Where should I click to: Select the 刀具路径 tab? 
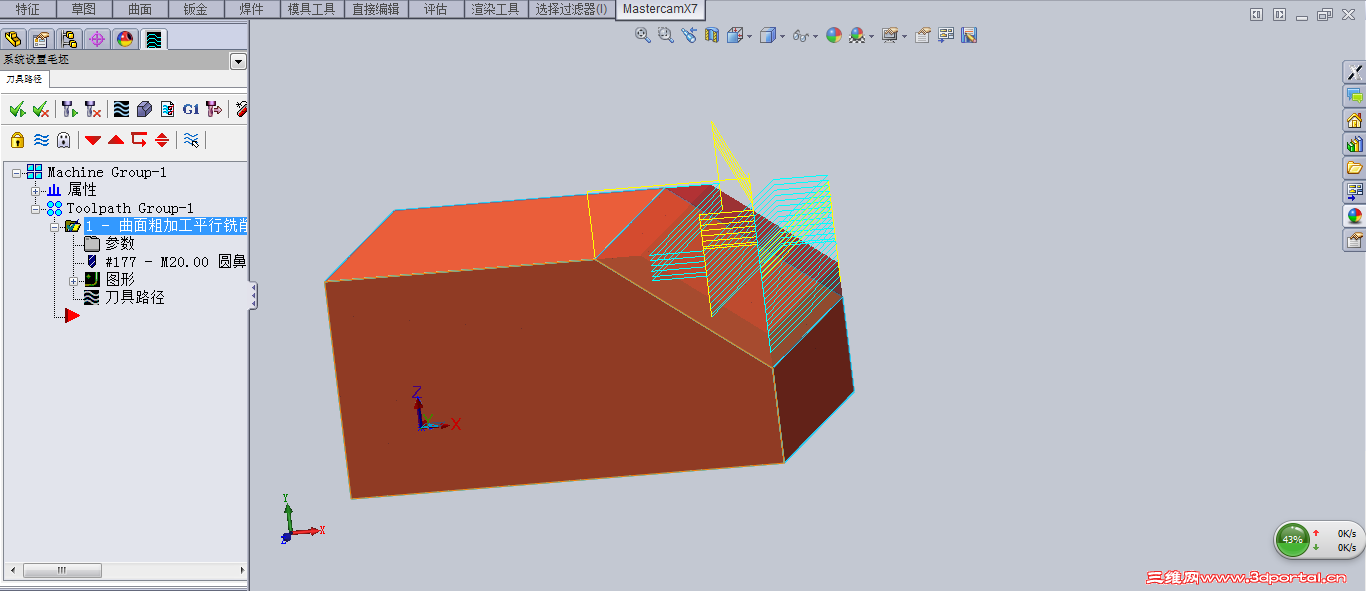tap(24, 79)
